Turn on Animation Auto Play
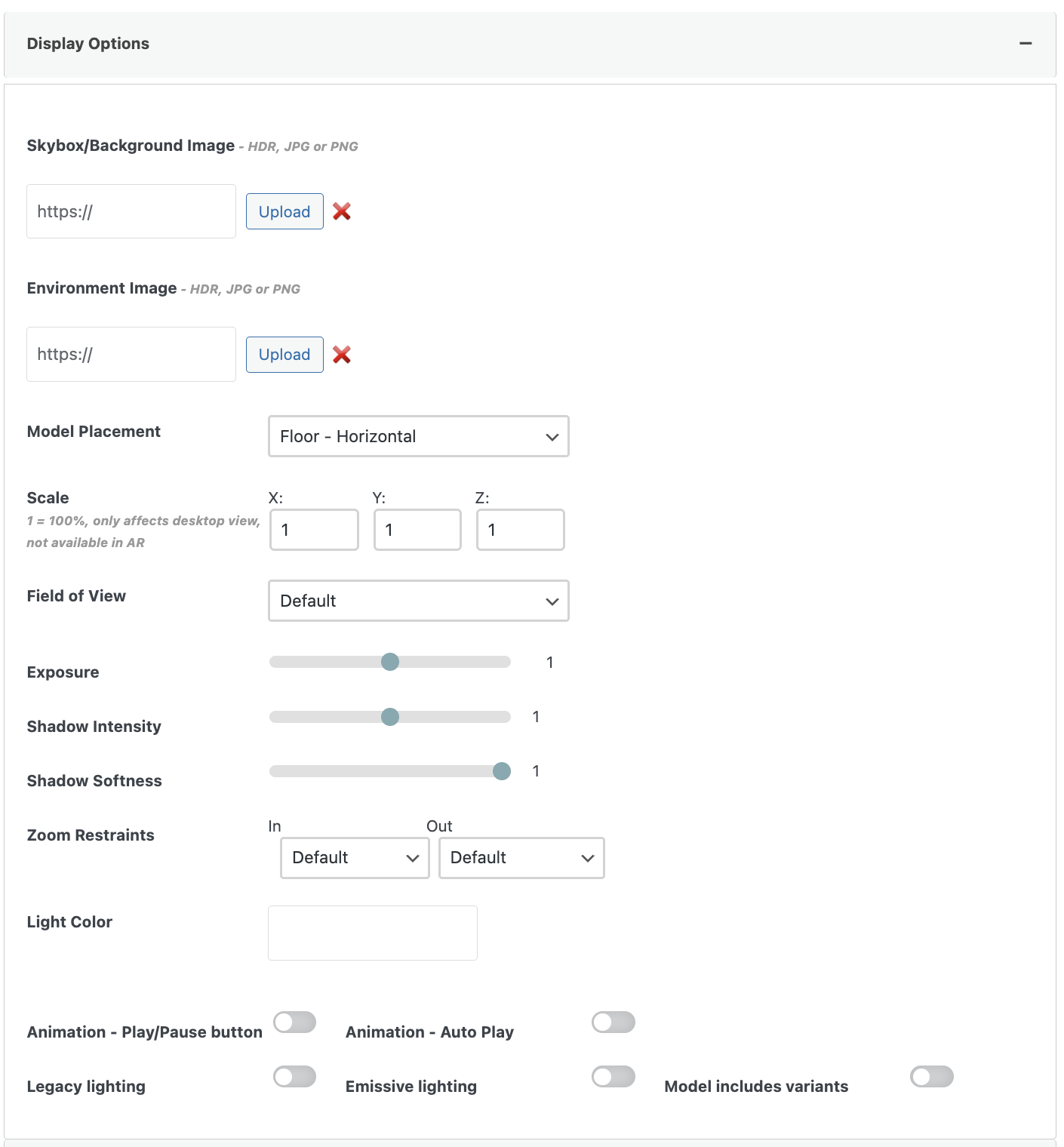This screenshot has width=1064, height=1147. click(613, 1022)
